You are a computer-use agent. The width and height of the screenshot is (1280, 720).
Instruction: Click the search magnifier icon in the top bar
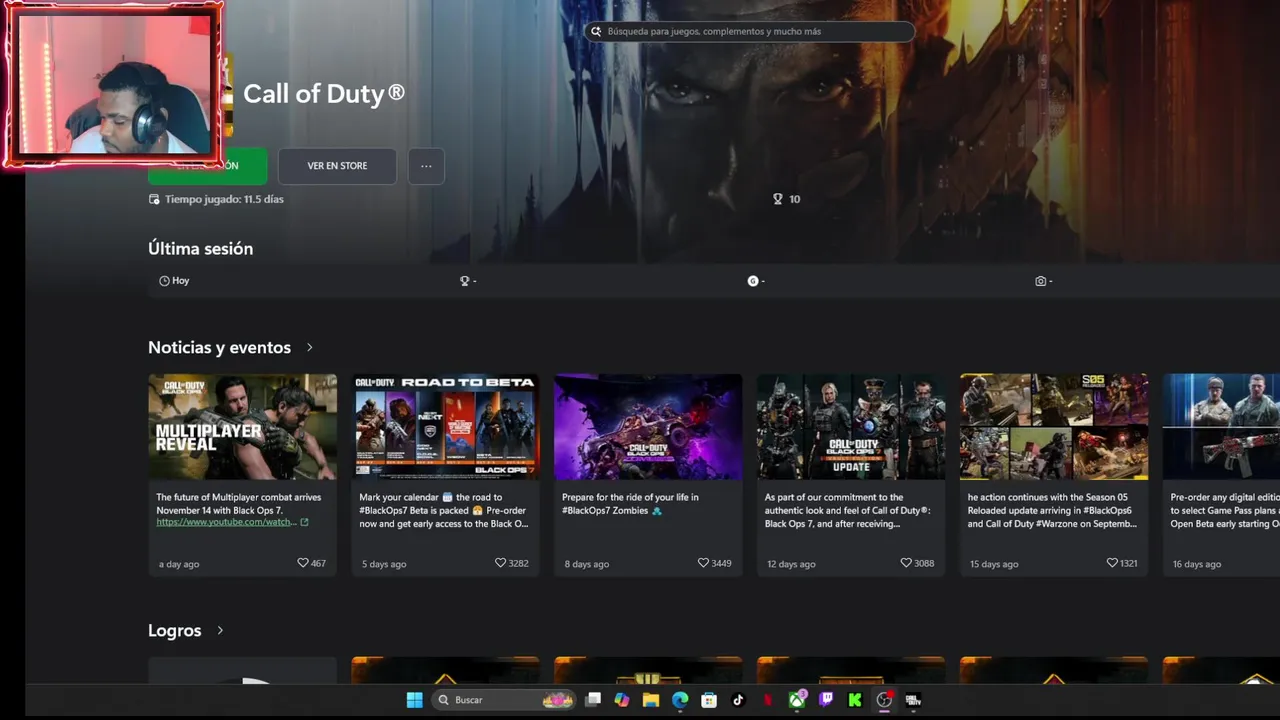click(596, 31)
